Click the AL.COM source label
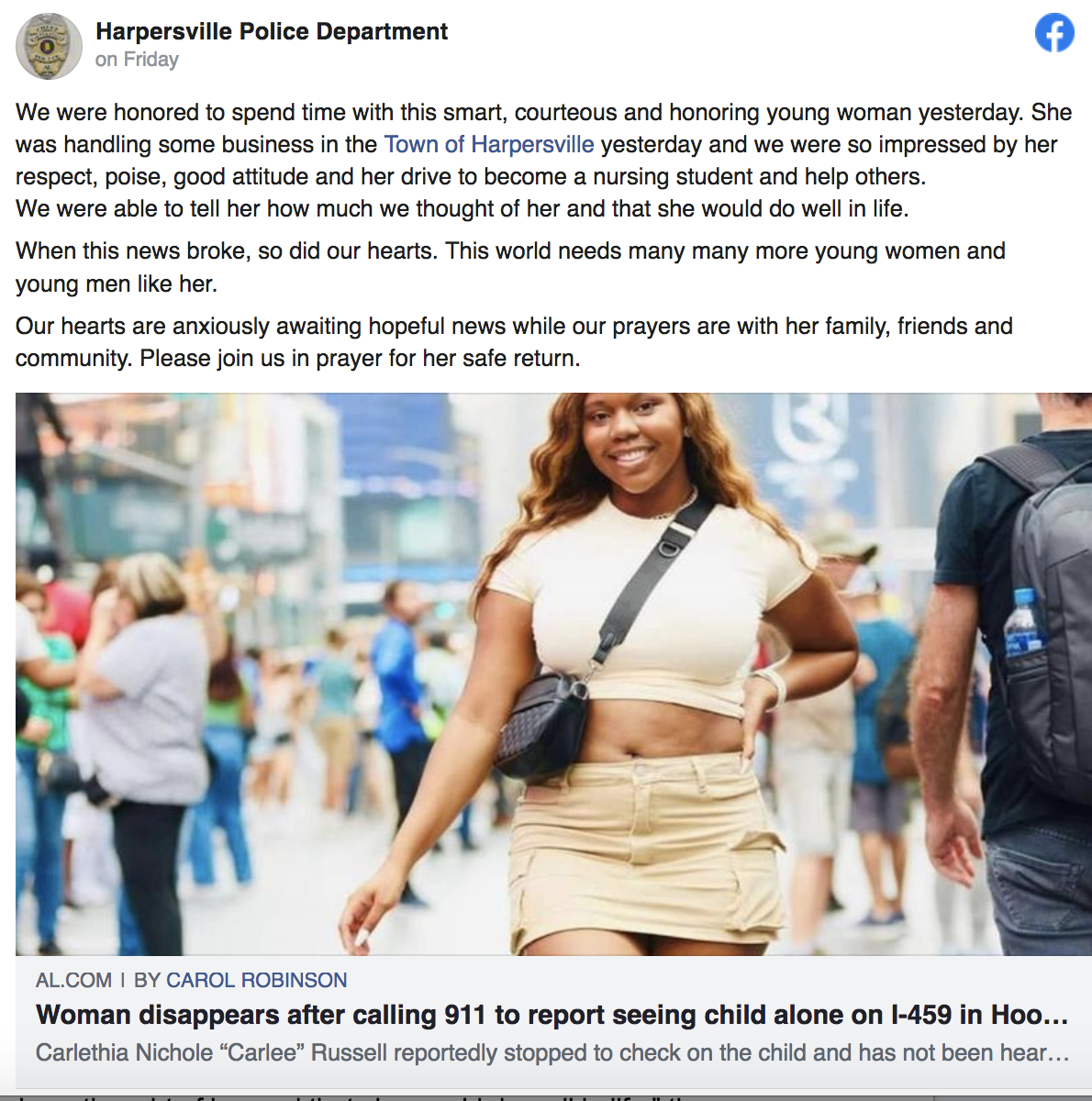Viewport: 1092px width, 1101px height. 73,980
